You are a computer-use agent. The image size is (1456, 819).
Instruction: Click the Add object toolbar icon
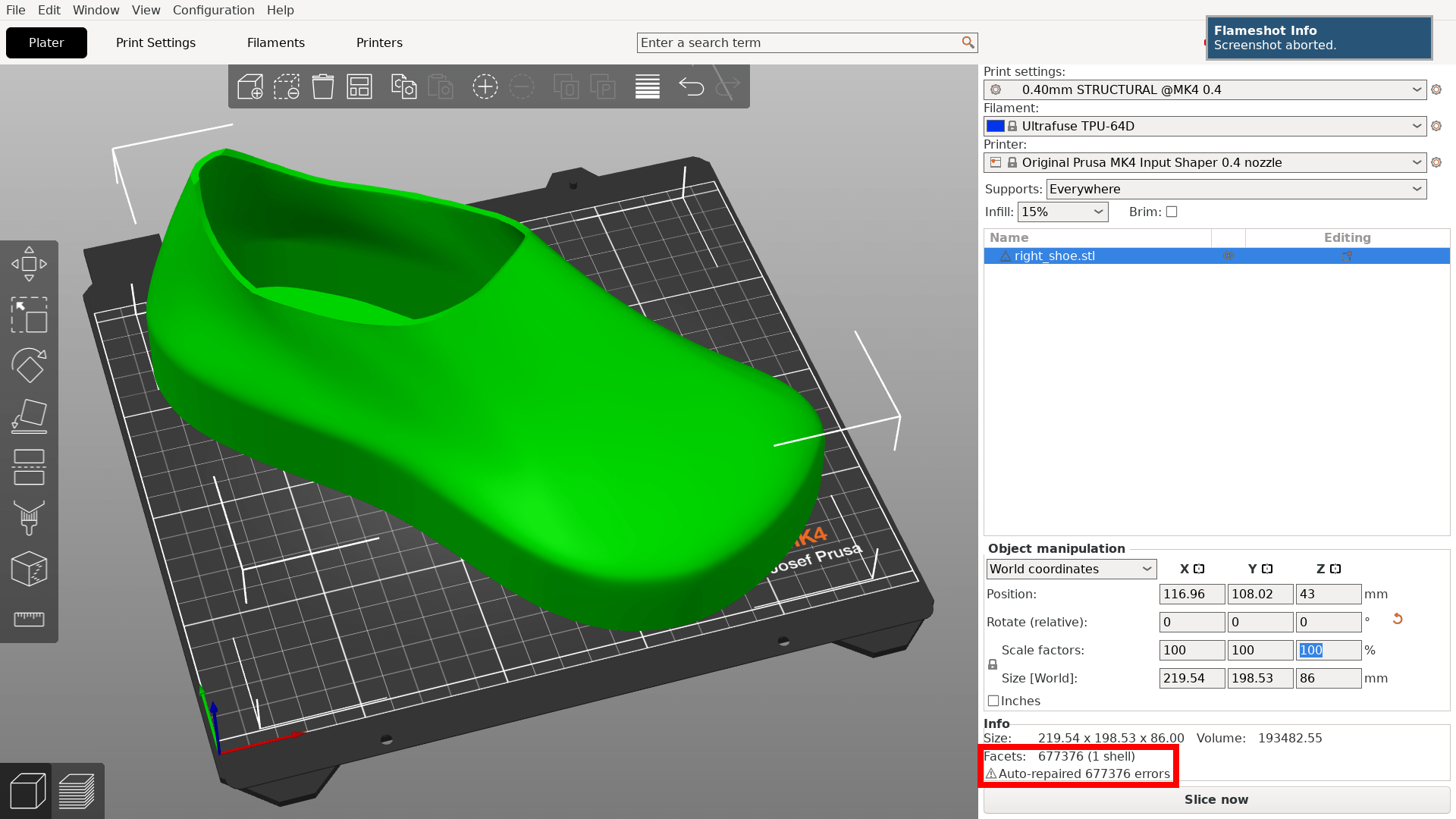click(250, 86)
